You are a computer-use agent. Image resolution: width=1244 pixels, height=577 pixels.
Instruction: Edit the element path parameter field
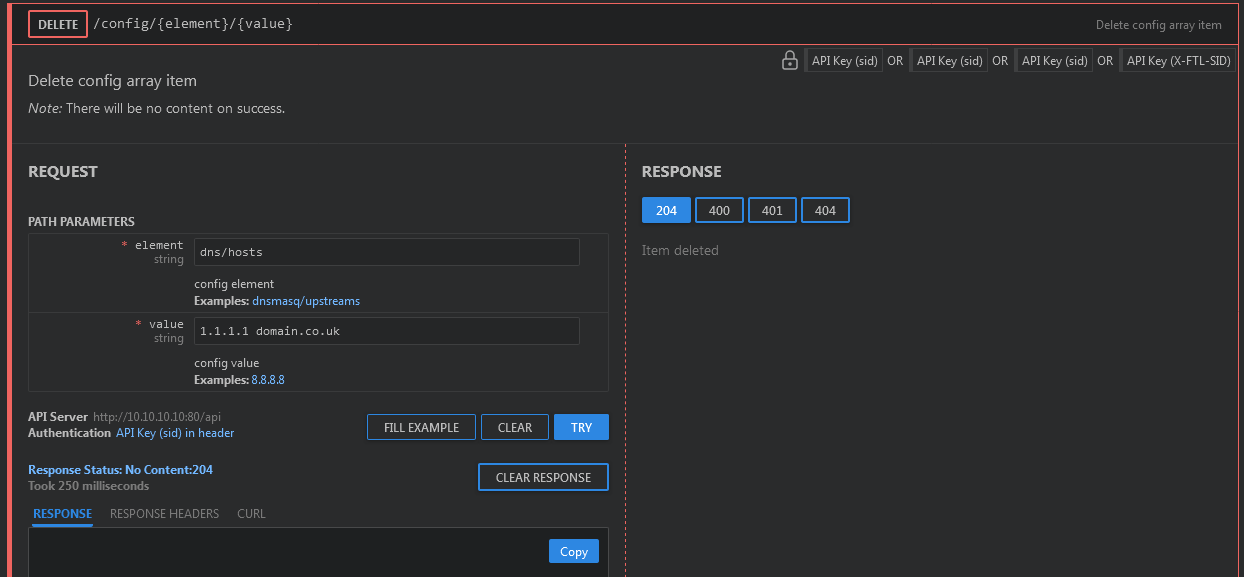[386, 252]
